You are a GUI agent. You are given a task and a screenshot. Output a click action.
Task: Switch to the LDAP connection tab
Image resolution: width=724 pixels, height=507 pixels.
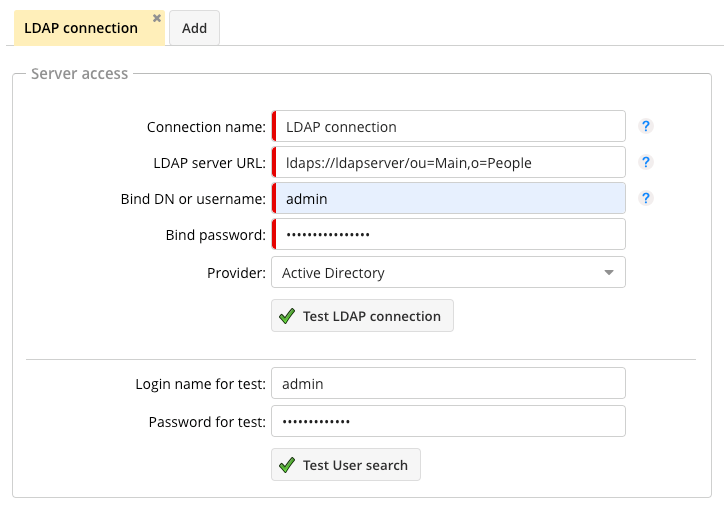(x=80, y=28)
